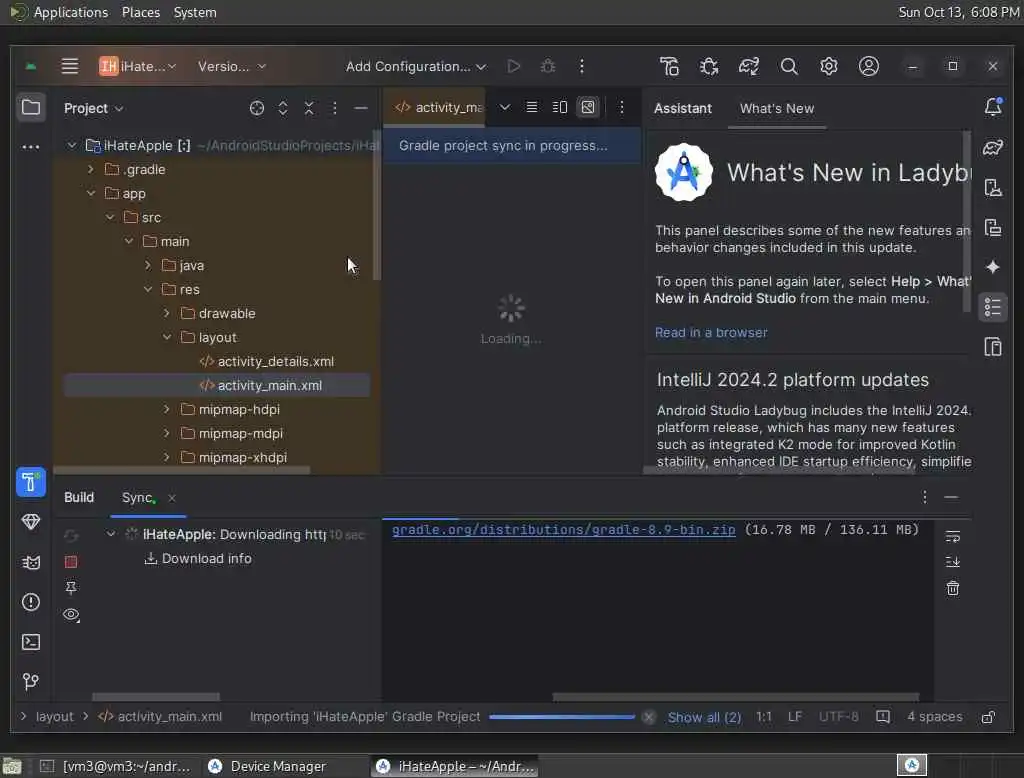Select opened file locator target icon
The image size is (1024, 778).
[x=257, y=108]
